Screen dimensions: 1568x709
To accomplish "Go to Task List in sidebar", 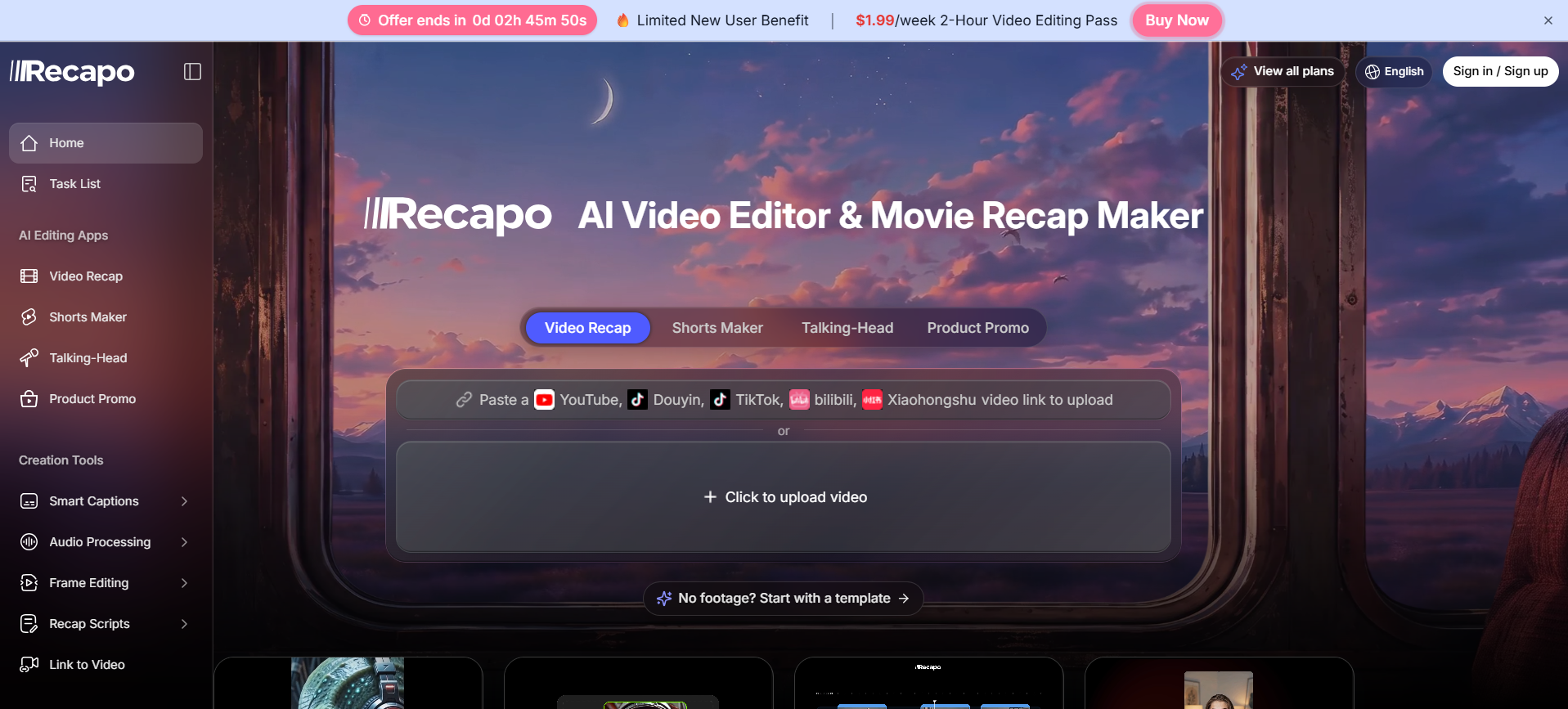I will click(x=106, y=184).
